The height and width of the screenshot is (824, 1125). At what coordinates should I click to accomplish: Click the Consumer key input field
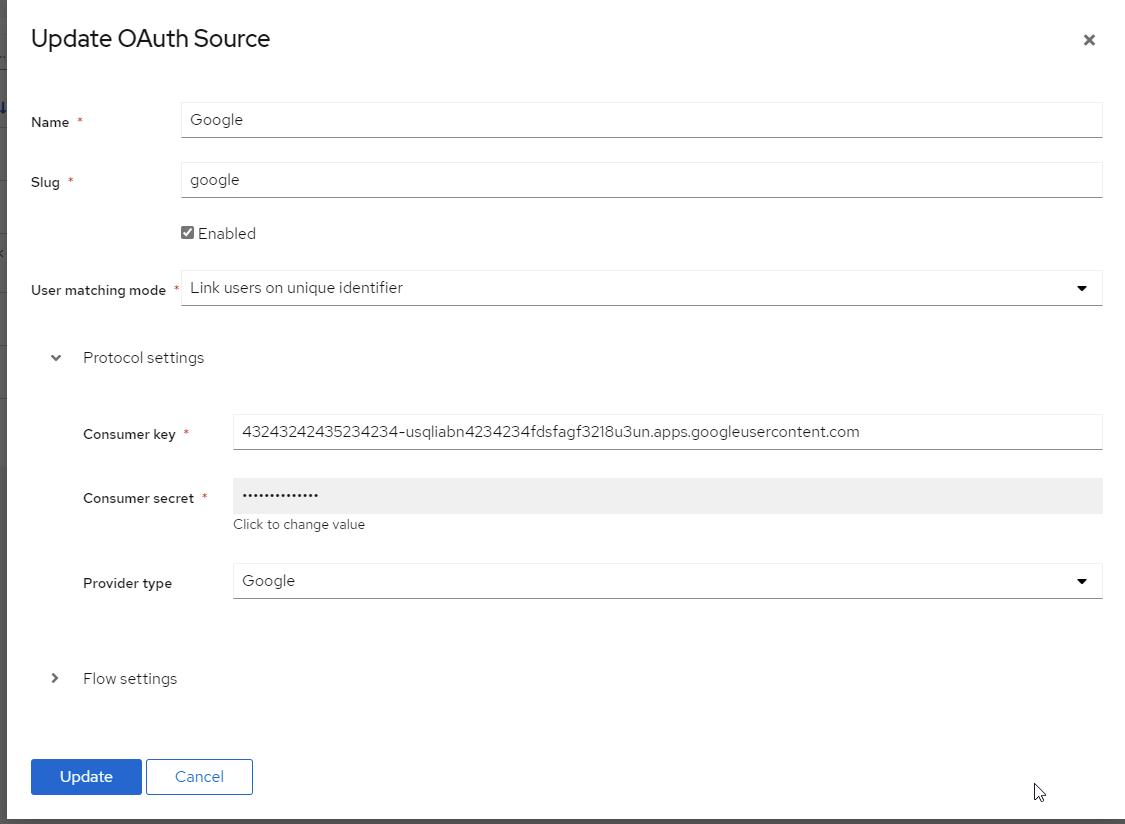[668, 432]
